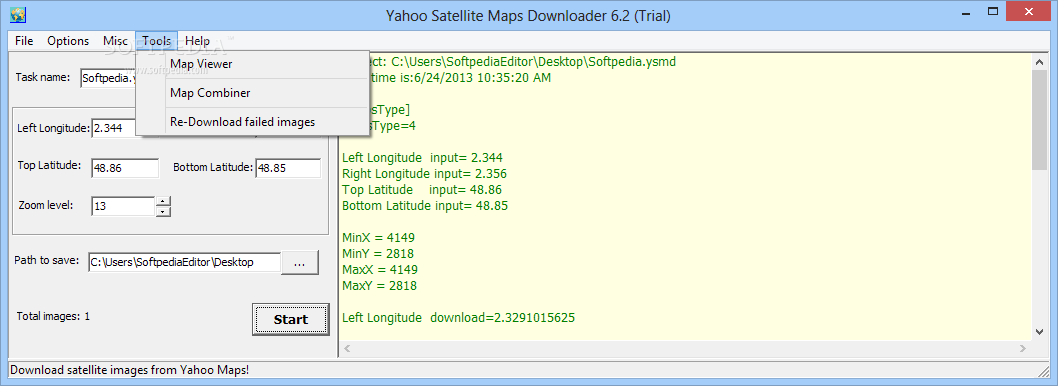The image size is (1058, 386).
Task: Click the Start button
Action: tap(291, 319)
